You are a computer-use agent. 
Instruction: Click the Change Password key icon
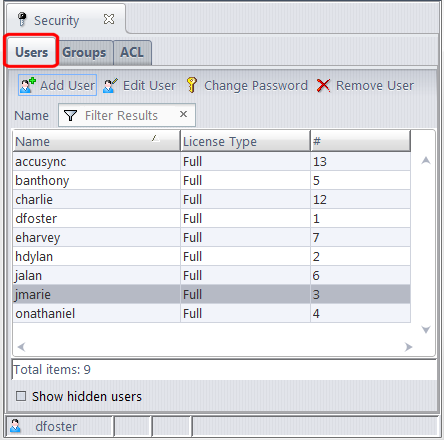(192, 85)
